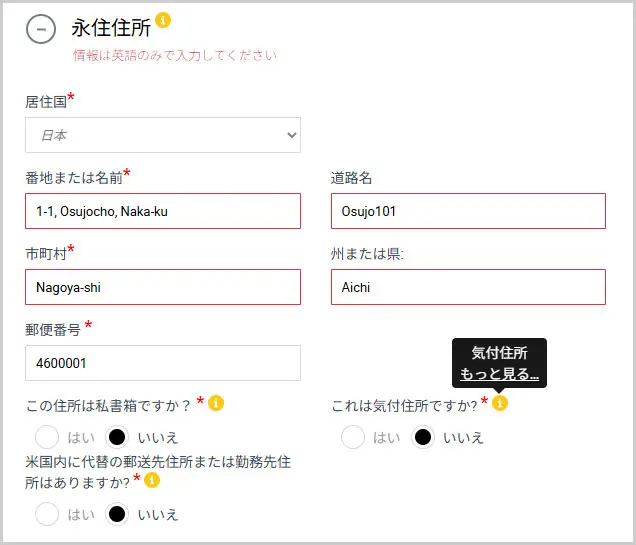Image resolution: width=636 pixels, height=545 pixels.
Task: Collapse the 永住住所 section with the minus icon
Action: click(41, 30)
